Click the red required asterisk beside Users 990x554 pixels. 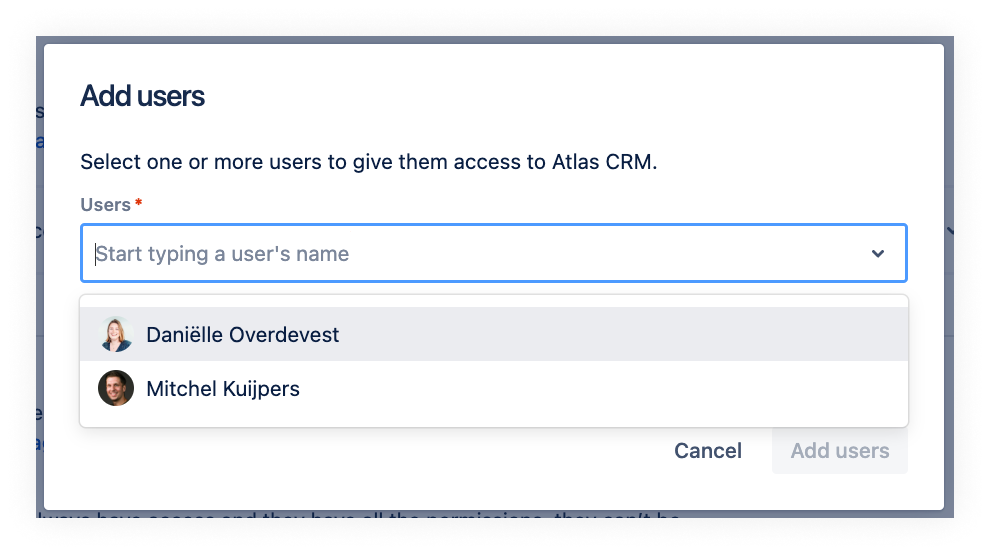click(139, 204)
